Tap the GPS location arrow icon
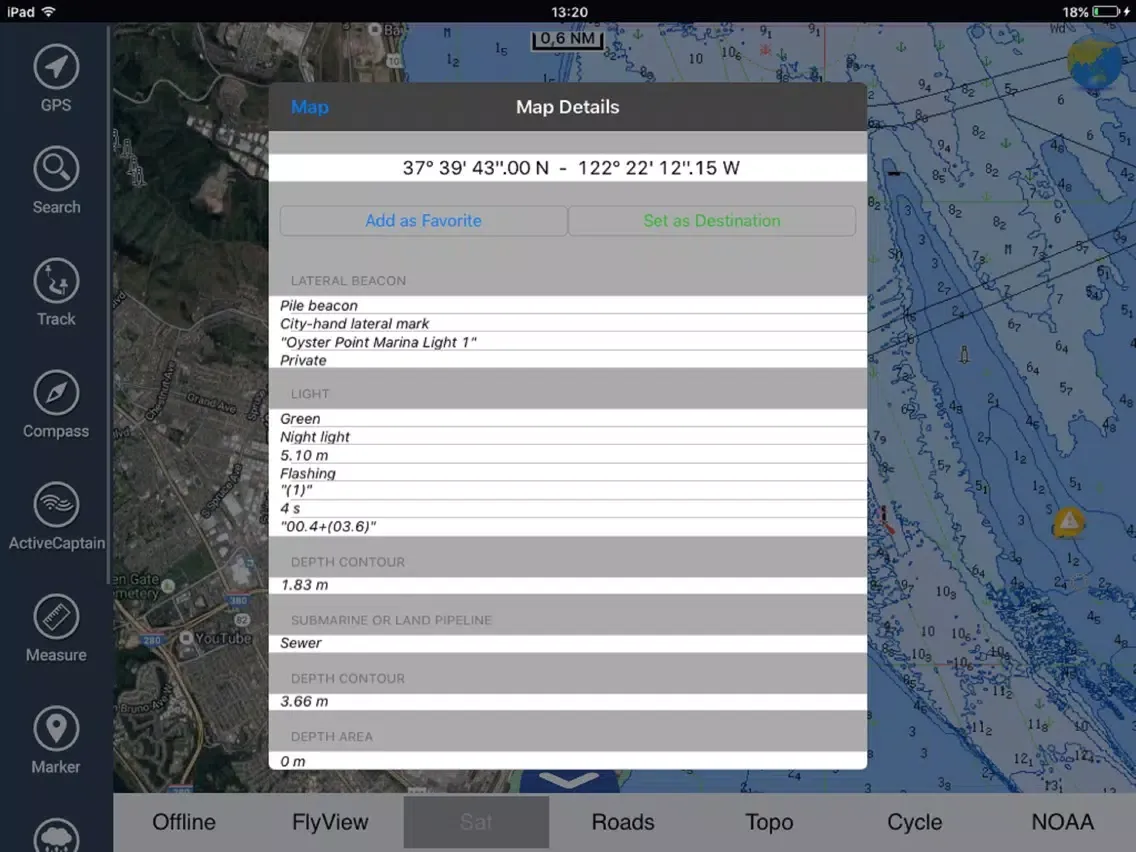1136x852 pixels. tap(56, 67)
